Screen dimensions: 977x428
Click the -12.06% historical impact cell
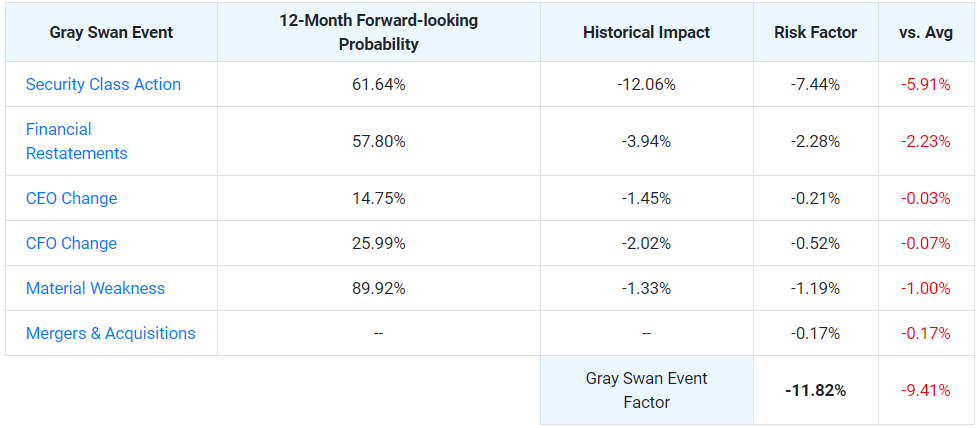point(646,84)
